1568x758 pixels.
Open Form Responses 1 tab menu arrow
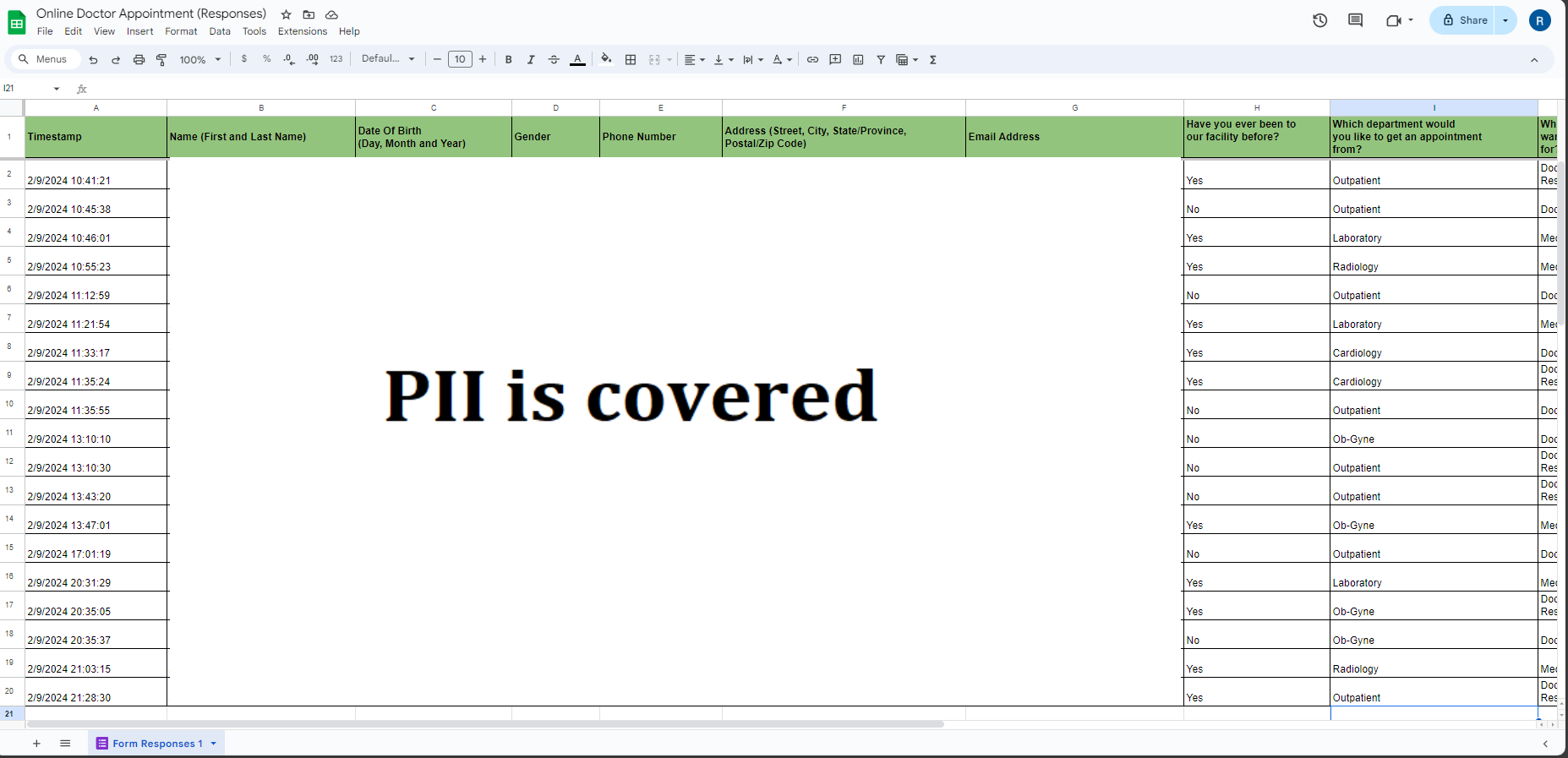214,744
